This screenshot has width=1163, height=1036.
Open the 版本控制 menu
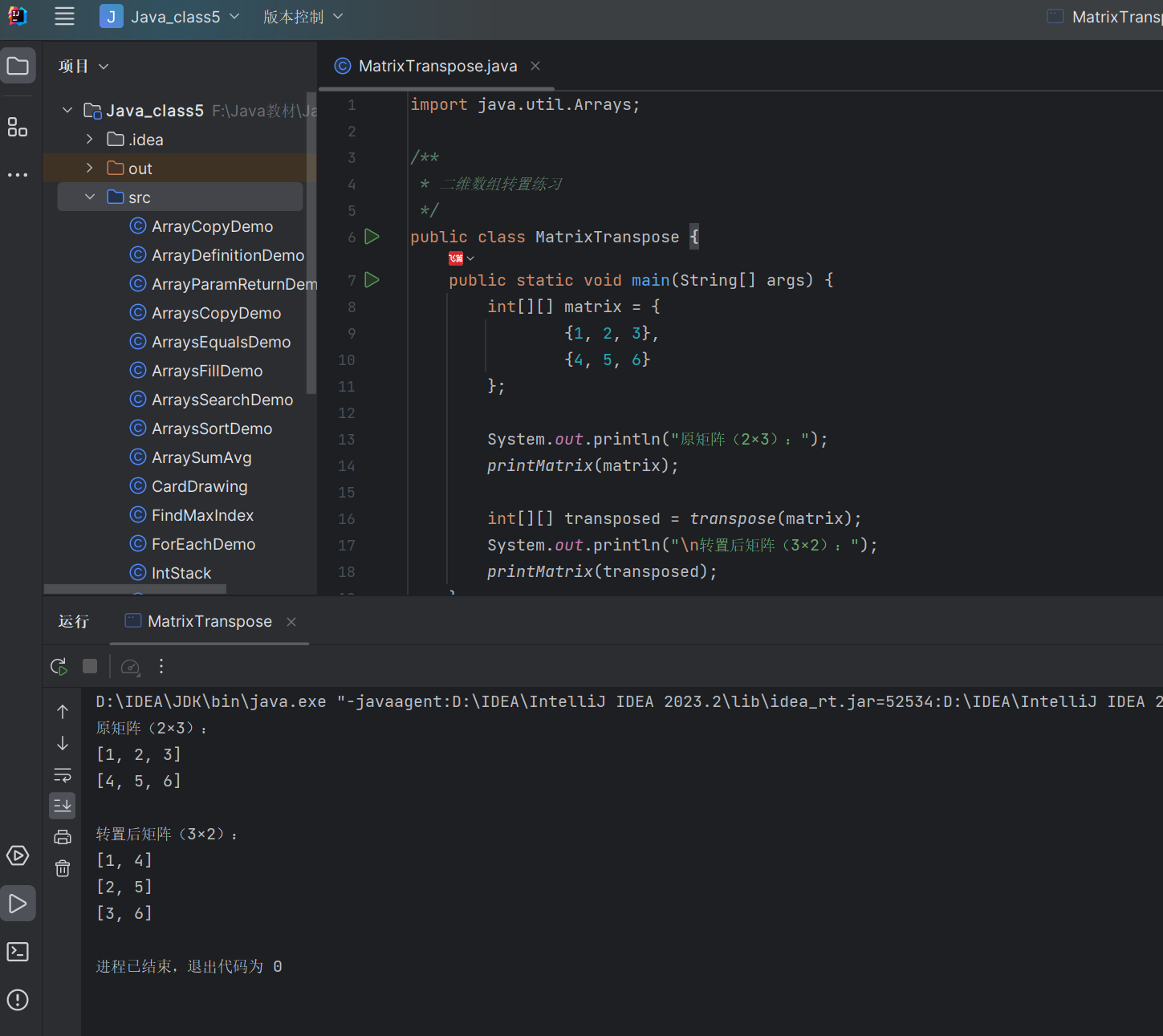[x=303, y=17]
